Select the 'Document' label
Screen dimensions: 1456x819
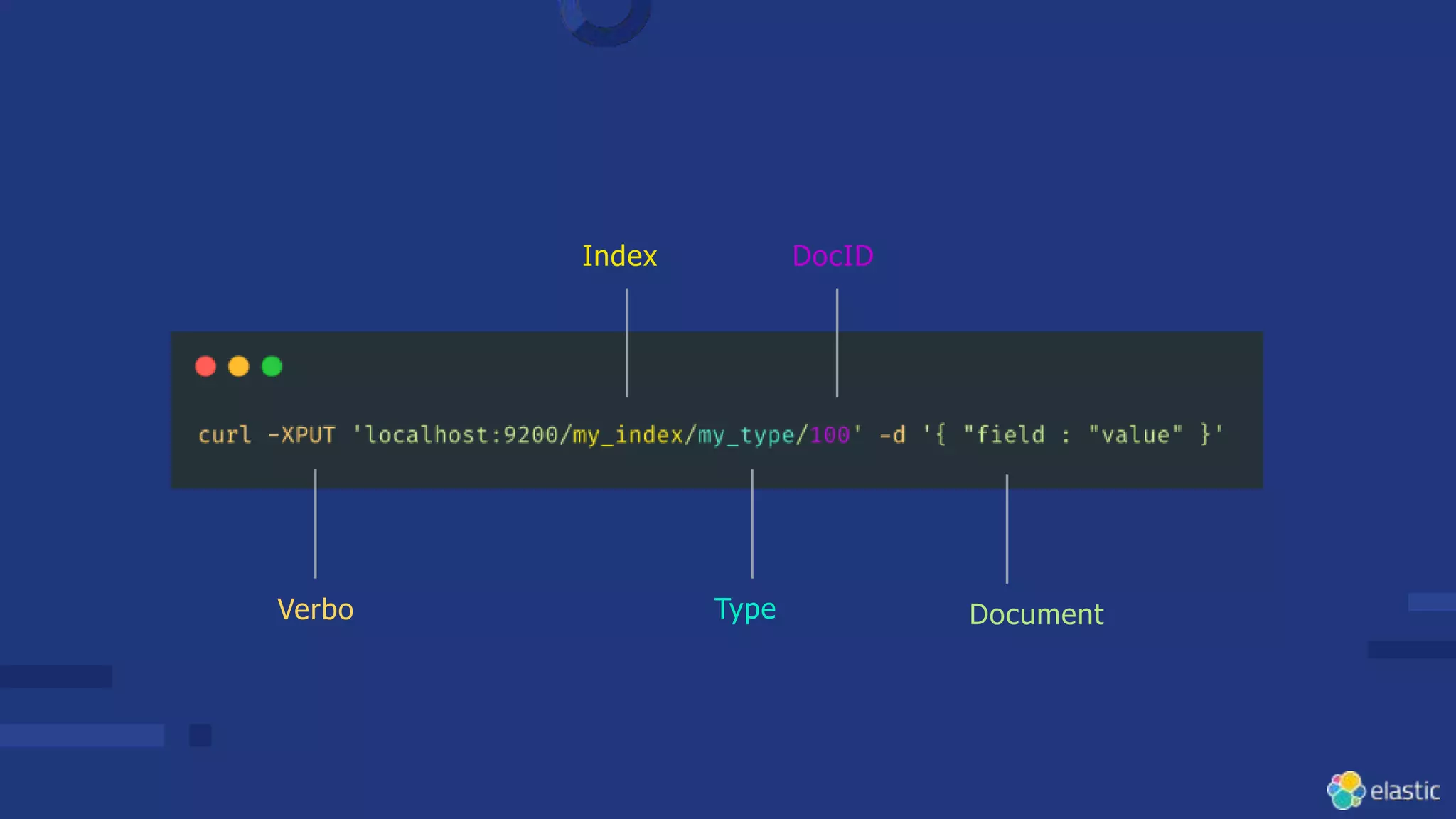click(1037, 614)
